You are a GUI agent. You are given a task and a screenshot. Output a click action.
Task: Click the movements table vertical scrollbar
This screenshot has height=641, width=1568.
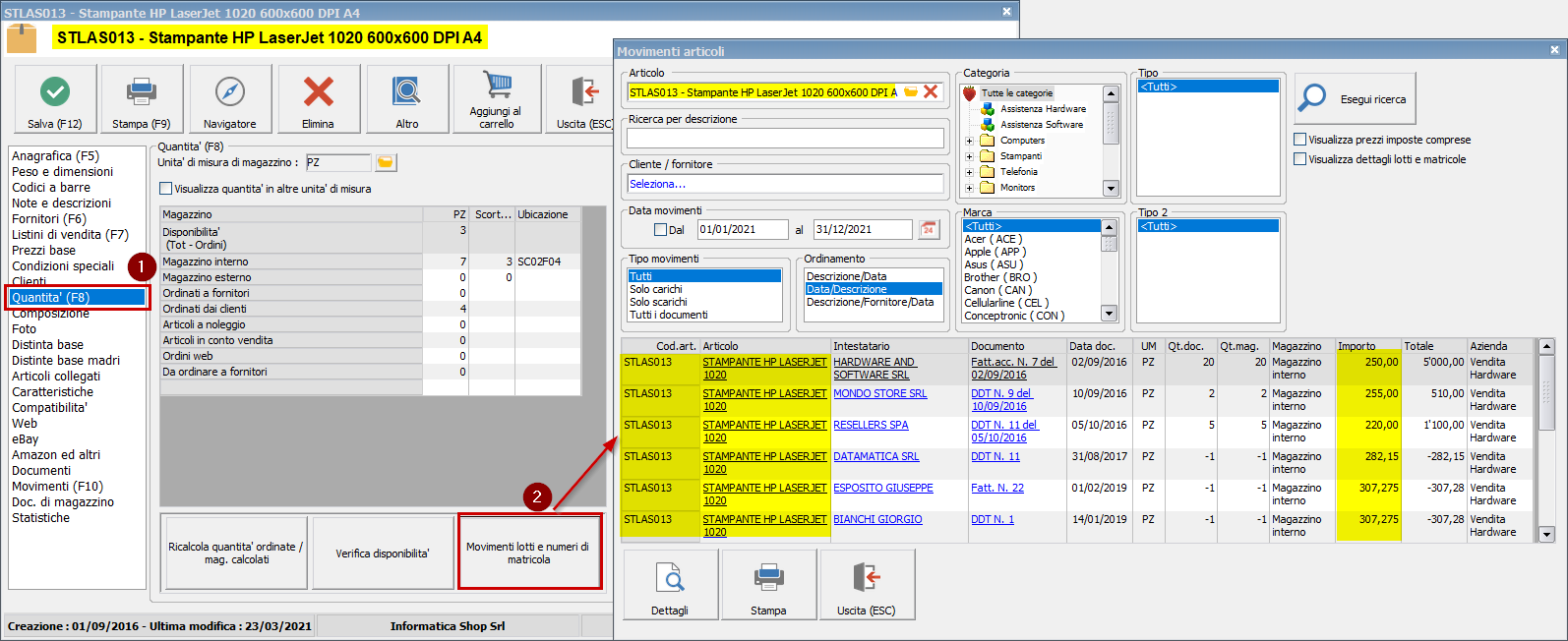[x=1546, y=440]
